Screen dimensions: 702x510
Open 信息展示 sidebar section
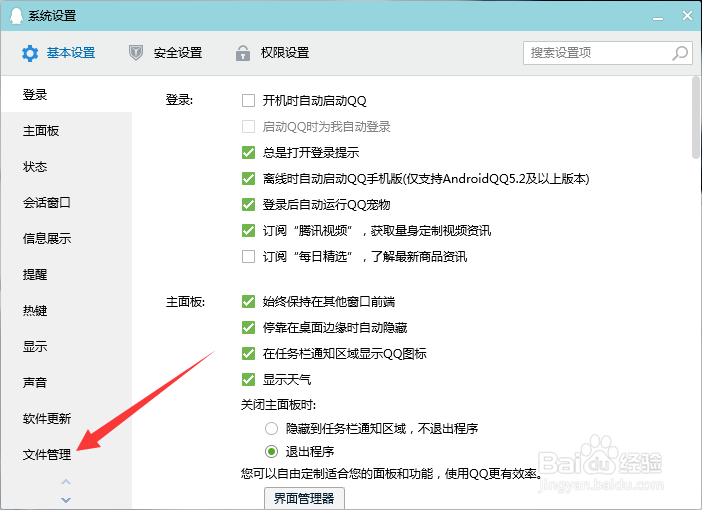(66, 238)
